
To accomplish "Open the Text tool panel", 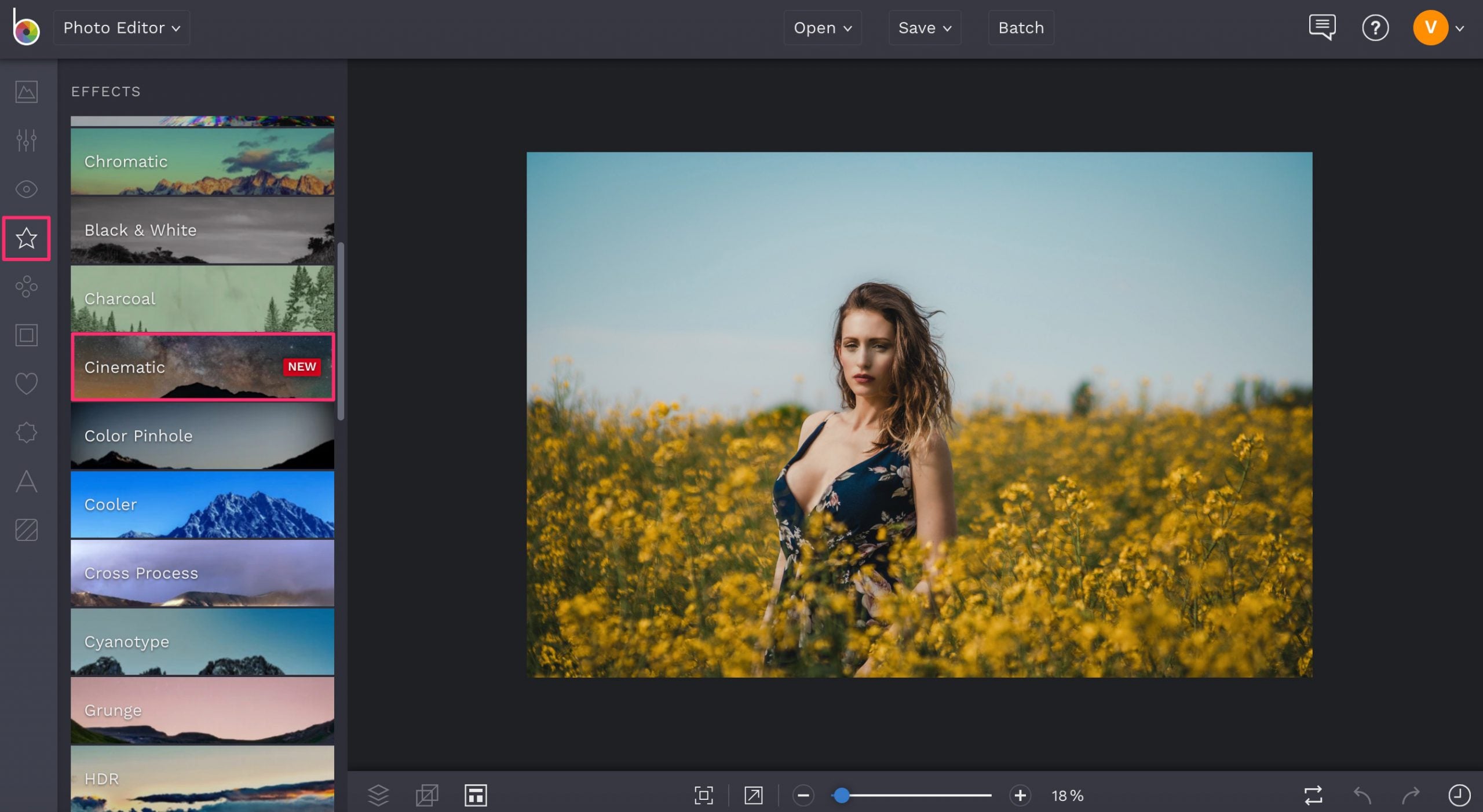I will click(x=25, y=481).
